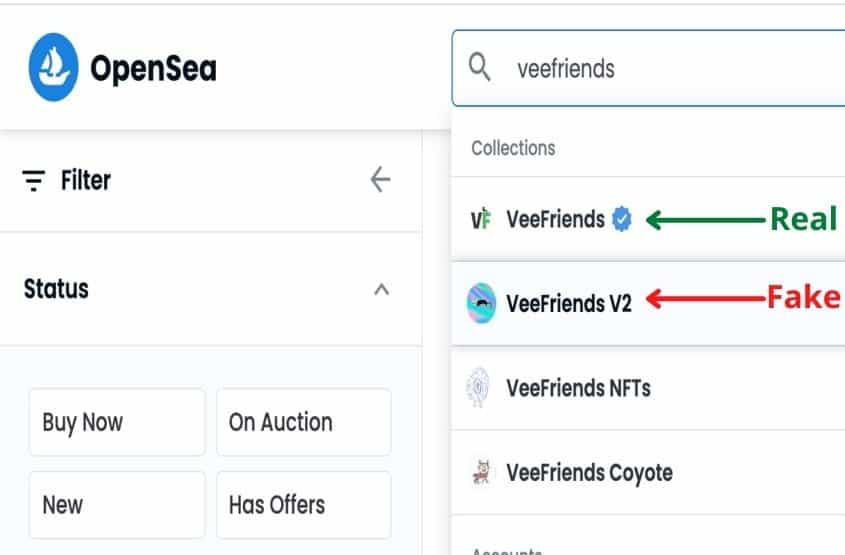Collapse the Status section chevron
The image size is (845, 555).
(382, 289)
